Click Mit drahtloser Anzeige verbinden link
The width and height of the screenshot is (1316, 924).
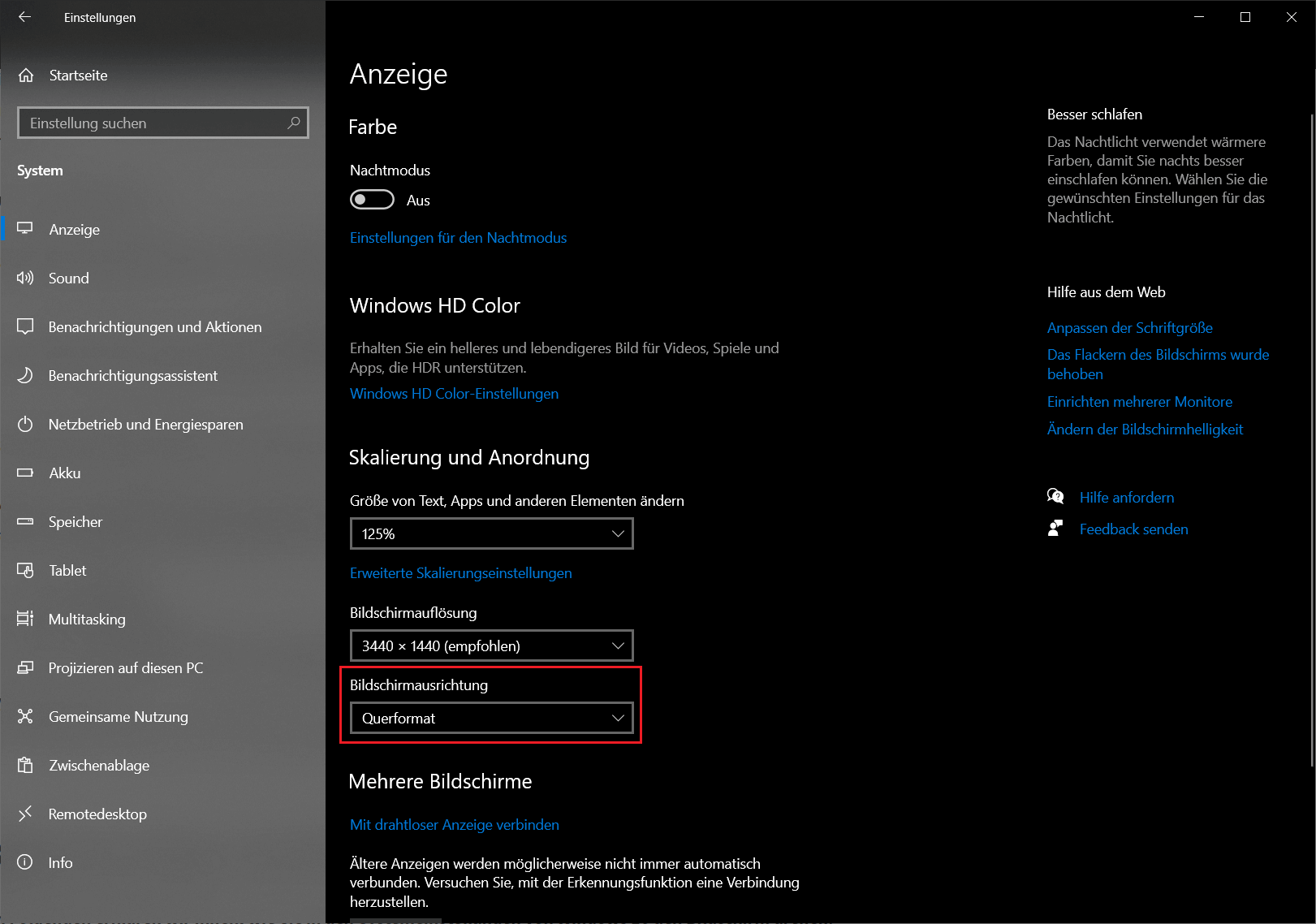454,825
